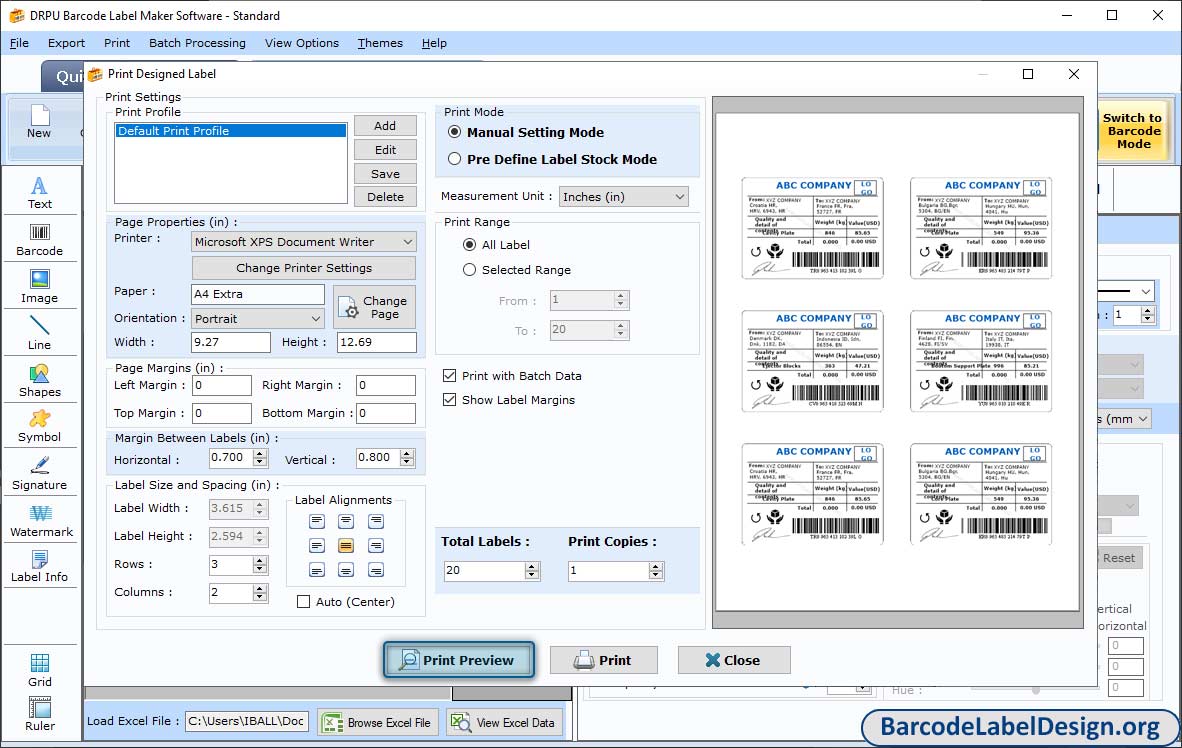This screenshot has height=748, width=1182.
Task: Increase Rows value stepper
Action: point(260,560)
